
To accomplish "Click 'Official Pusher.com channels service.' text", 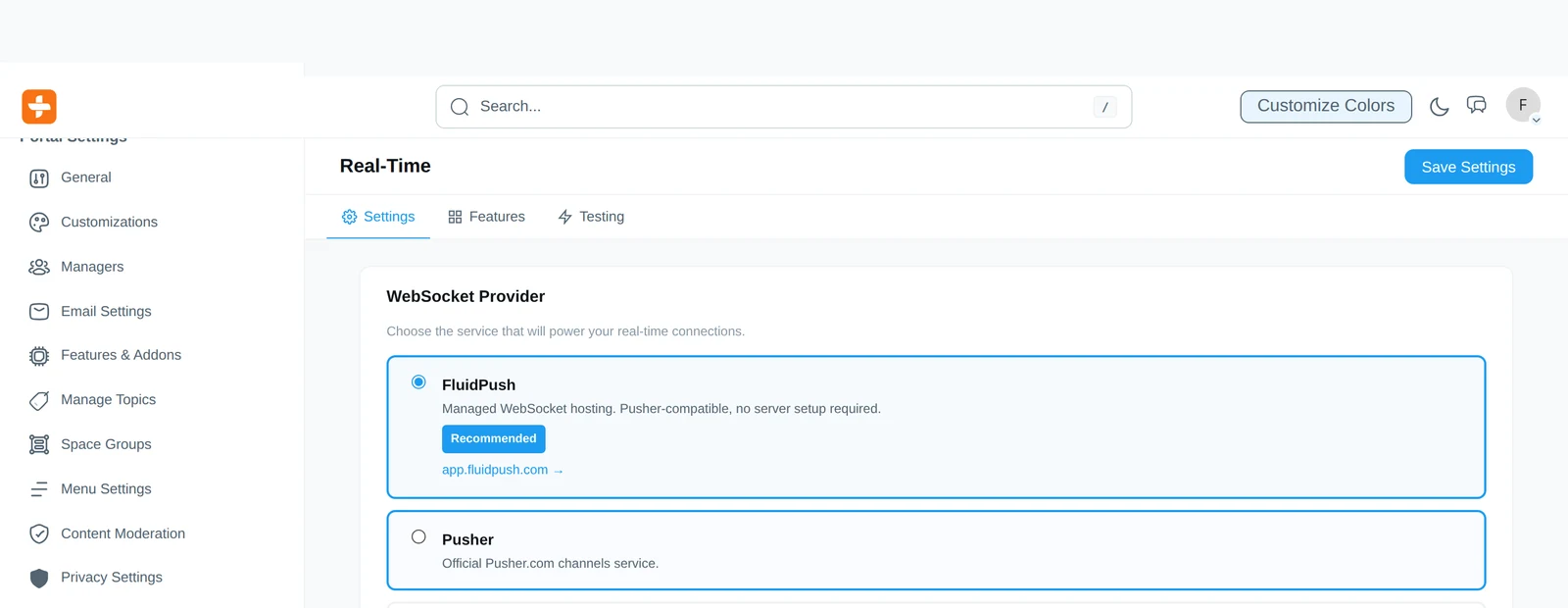I will click(x=550, y=564).
